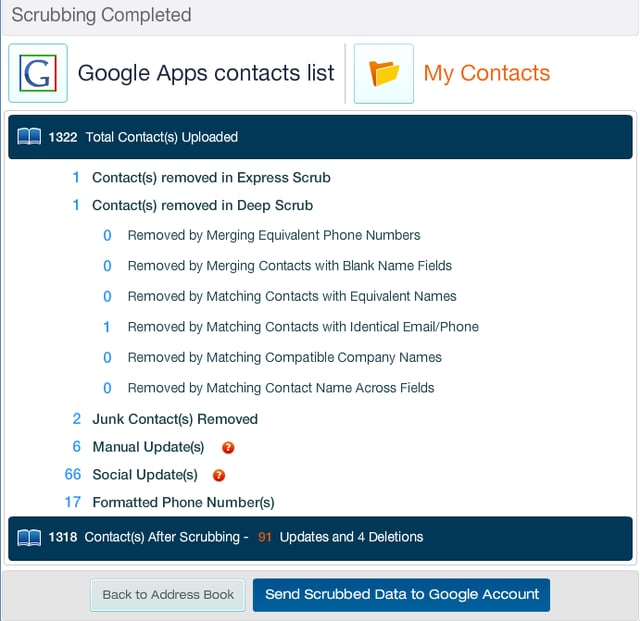640x621 pixels.
Task: Click Back to Address Book button
Action: 168,595
